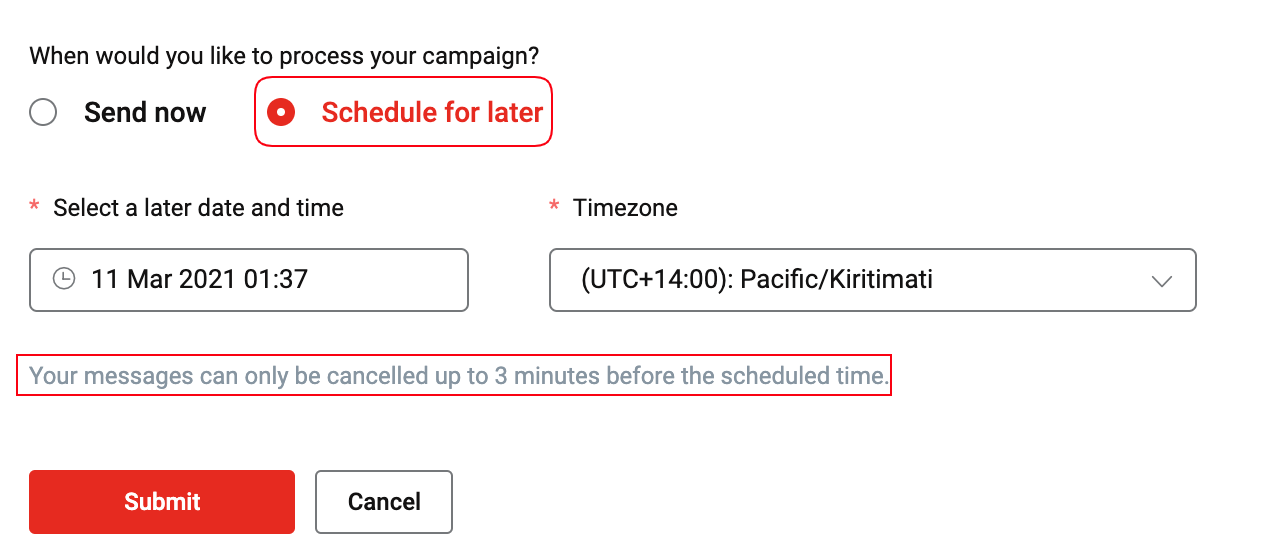Click the red Submit button
The image size is (1272, 547).
(x=162, y=502)
